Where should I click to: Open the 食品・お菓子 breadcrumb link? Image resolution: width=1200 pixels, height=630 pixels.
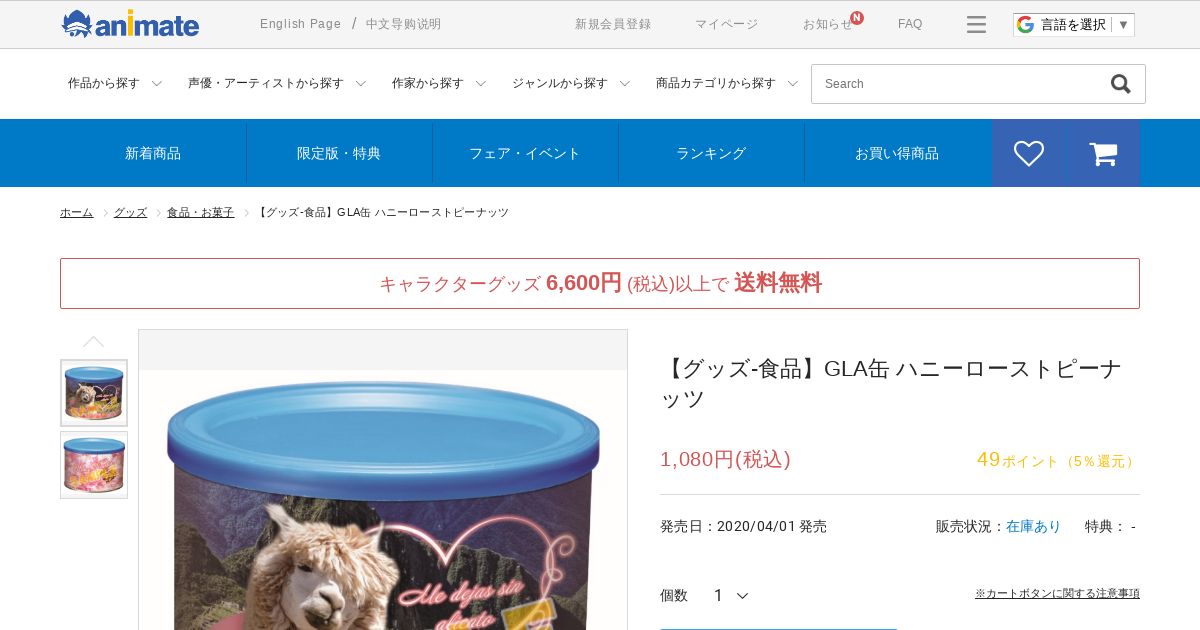pyautogui.click(x=200, y=213)
